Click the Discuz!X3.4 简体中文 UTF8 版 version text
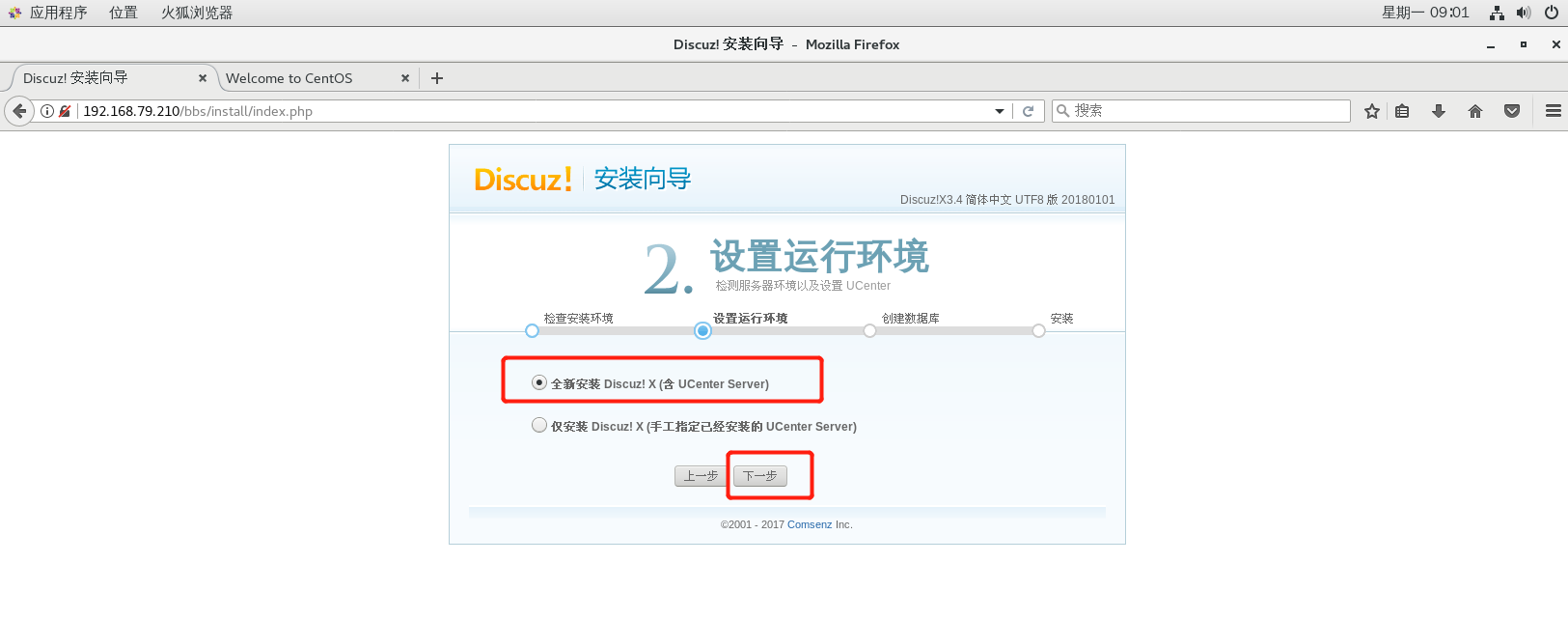This screenshot has width=1568, height=619. click(1007, 200)
